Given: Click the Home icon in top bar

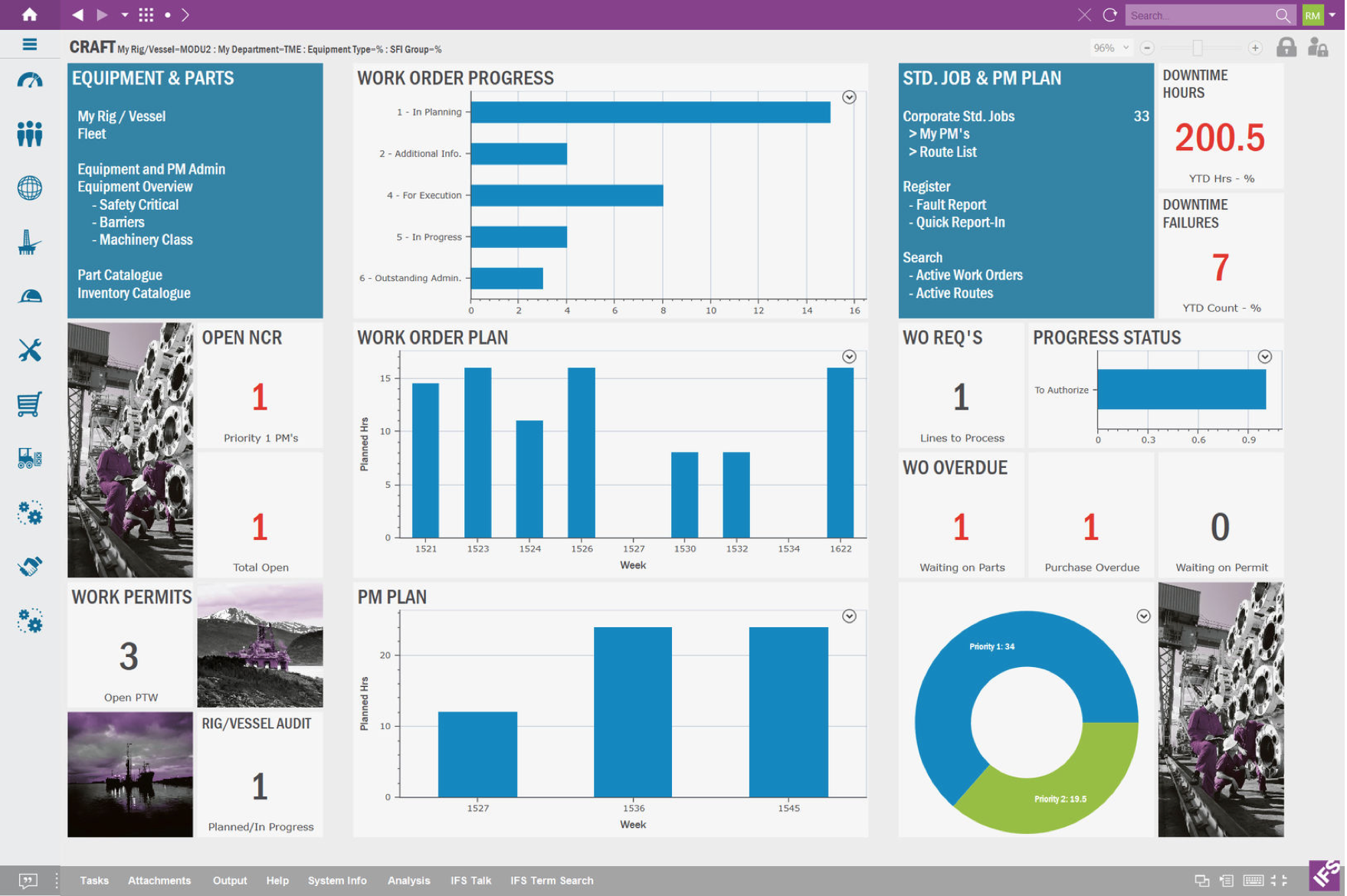Looking at the screenshot, I should (29, 15).
